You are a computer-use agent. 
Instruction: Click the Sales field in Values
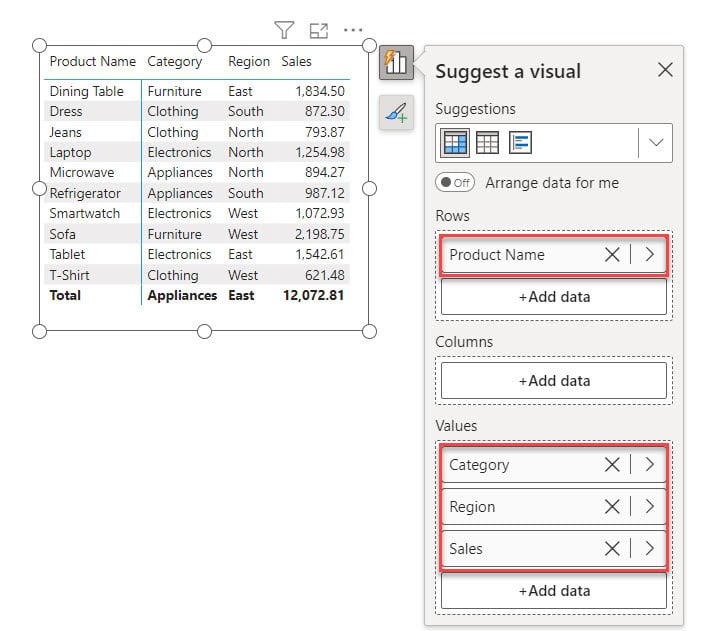pos(554,548)
